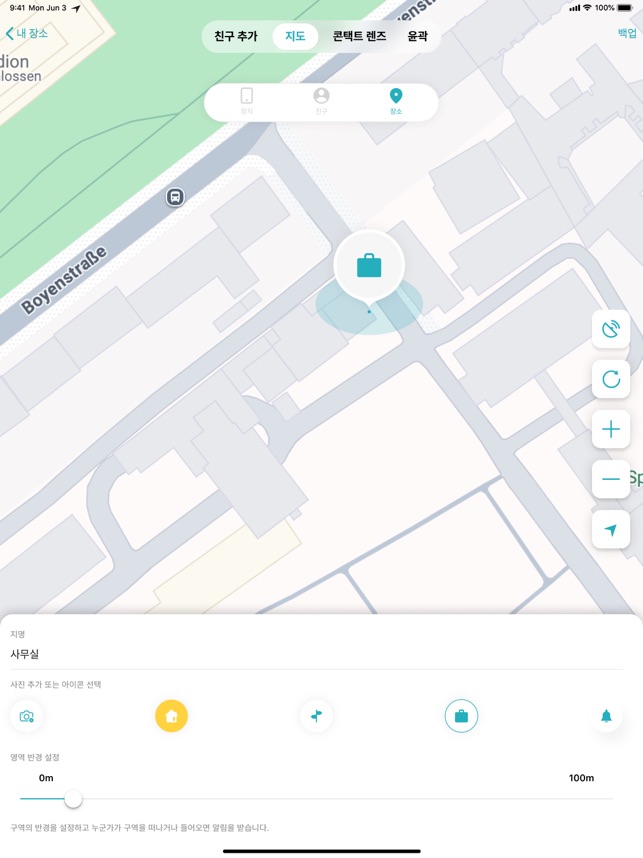Select the 친구 추가 segment

tap(236, 37)
